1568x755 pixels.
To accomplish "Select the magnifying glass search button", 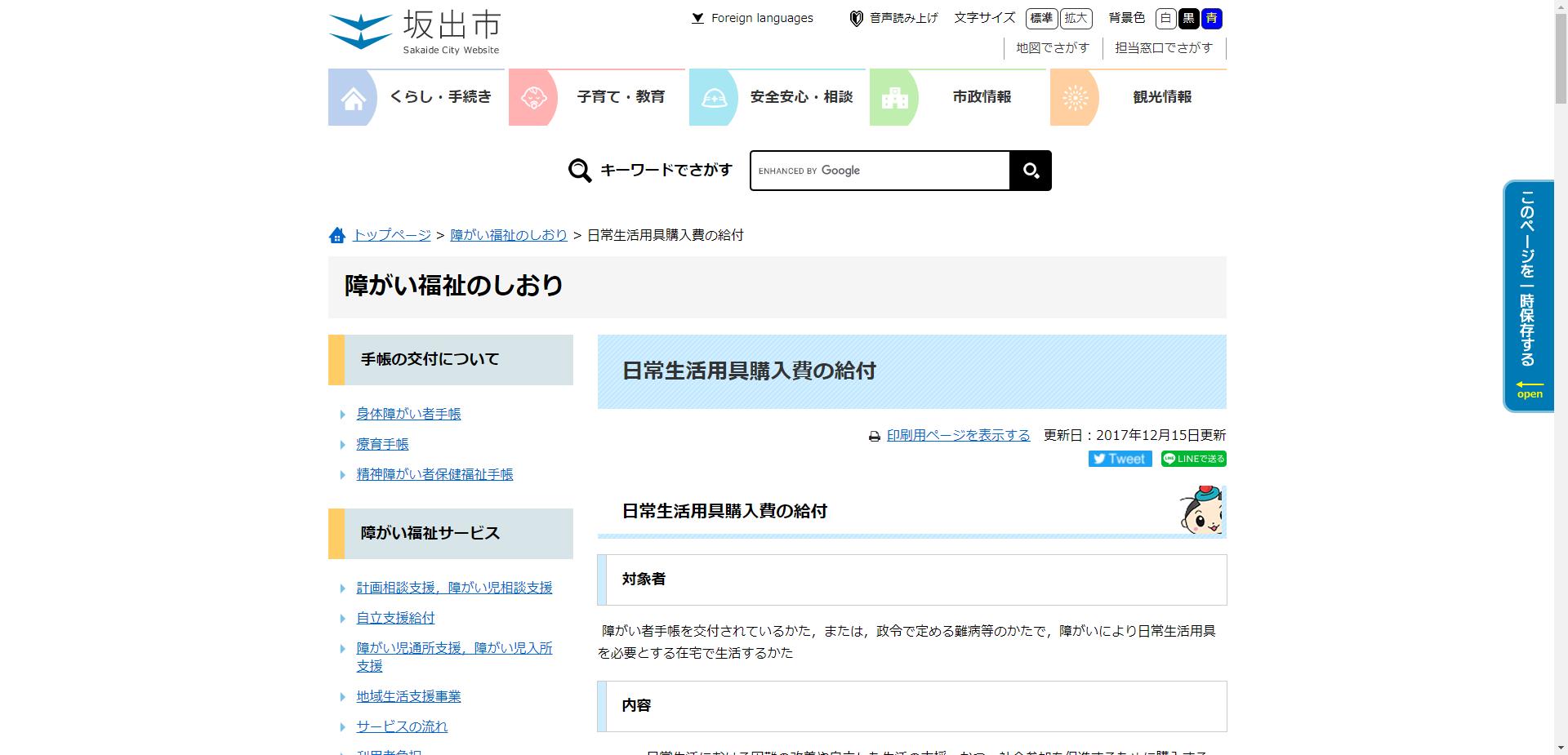I will point(1030,171).
